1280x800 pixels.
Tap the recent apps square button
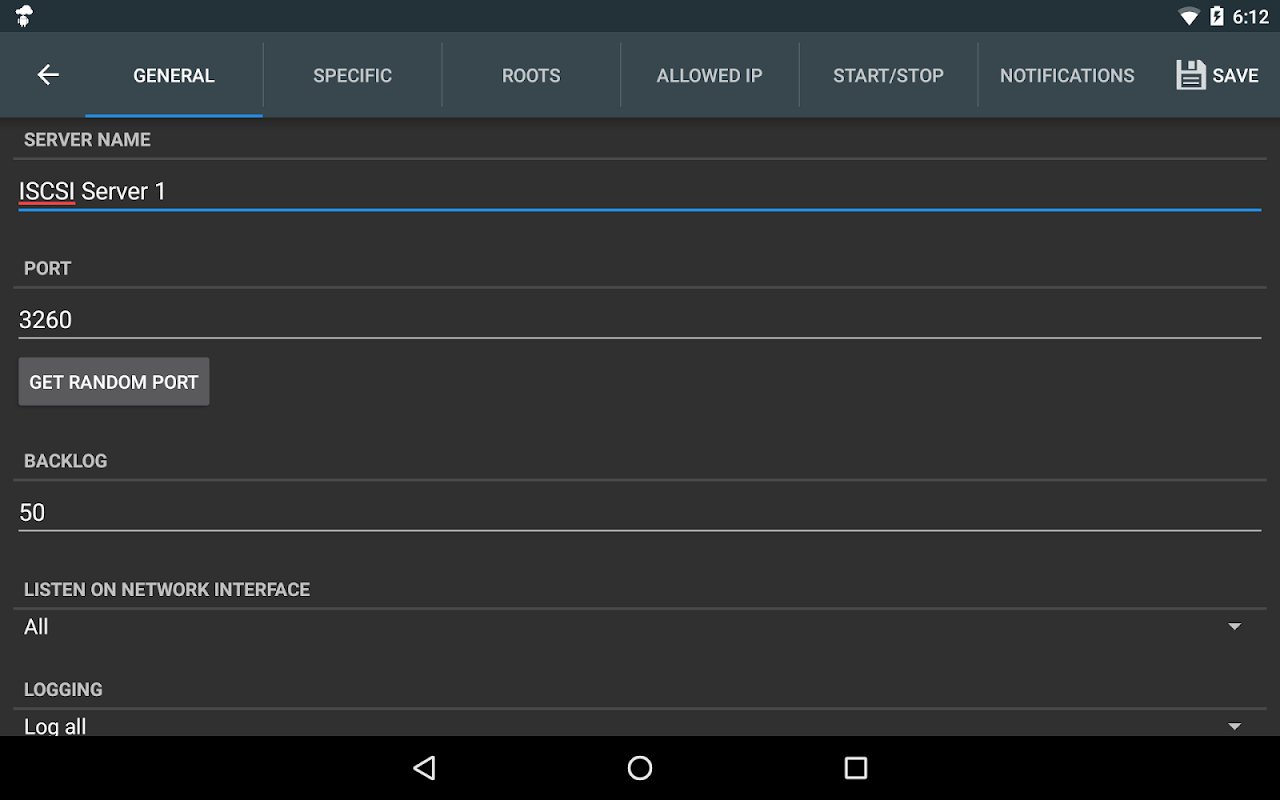pos(855,768)
